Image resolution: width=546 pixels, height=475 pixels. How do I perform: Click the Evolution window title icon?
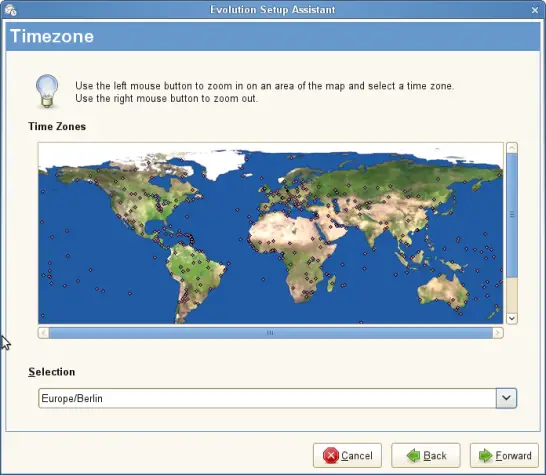(x=10, y=10)
